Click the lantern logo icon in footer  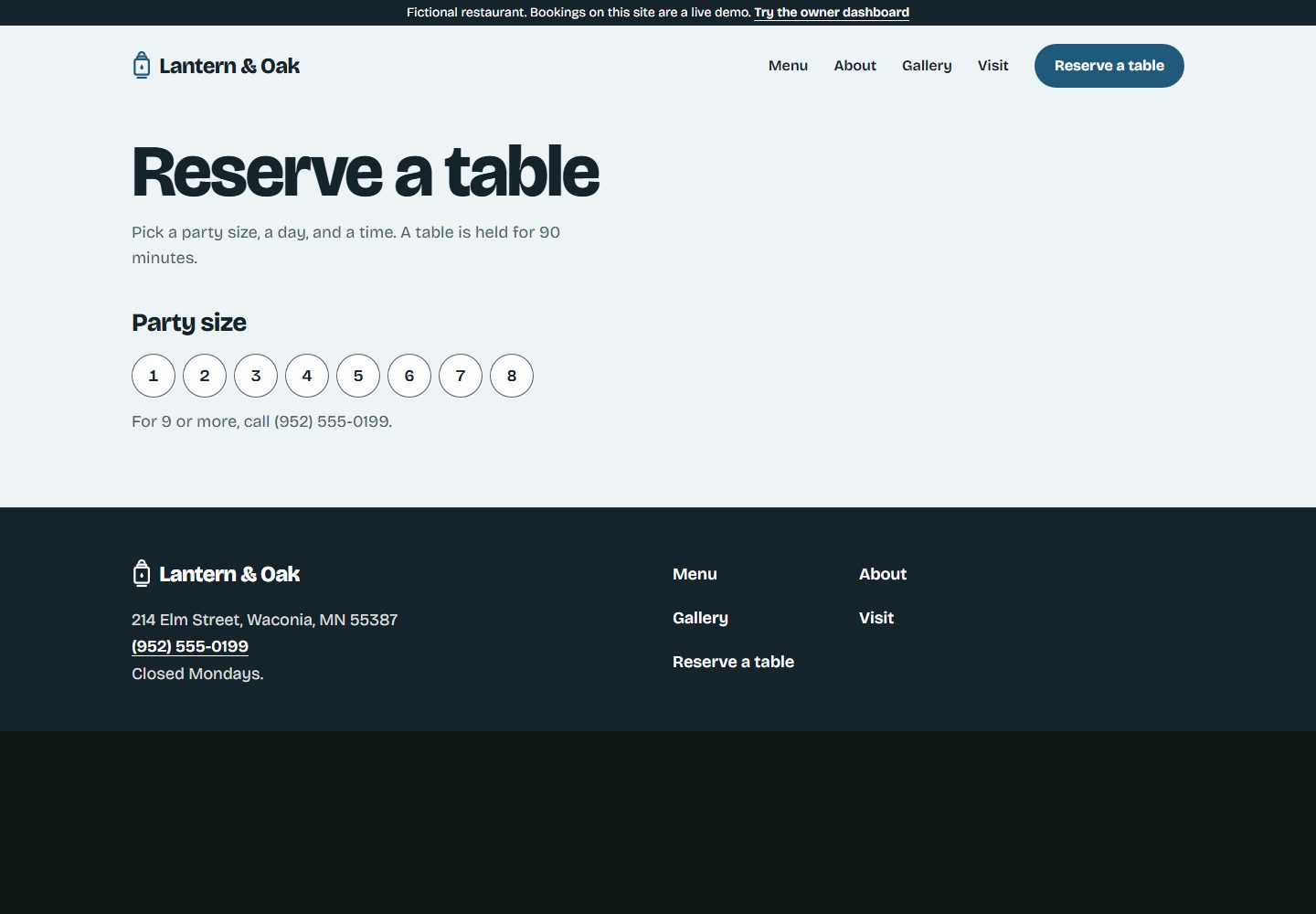[x=142, y=573]
